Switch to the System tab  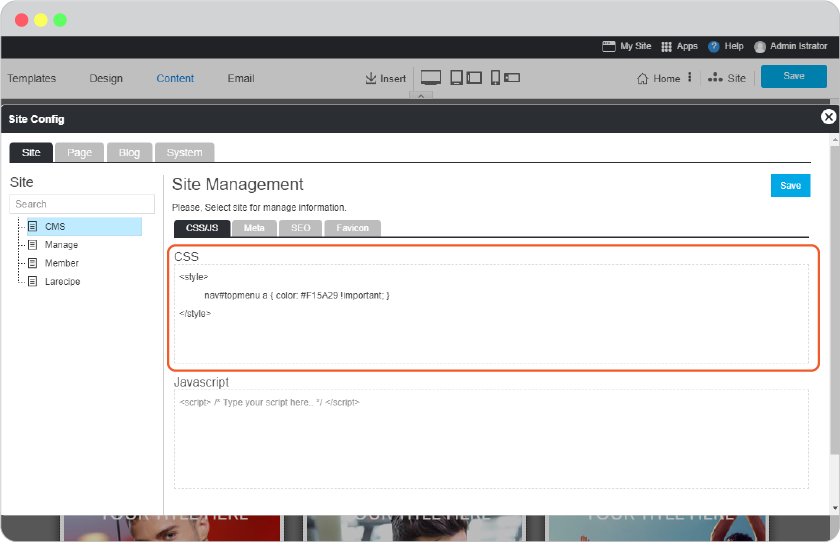coord(184,153)
